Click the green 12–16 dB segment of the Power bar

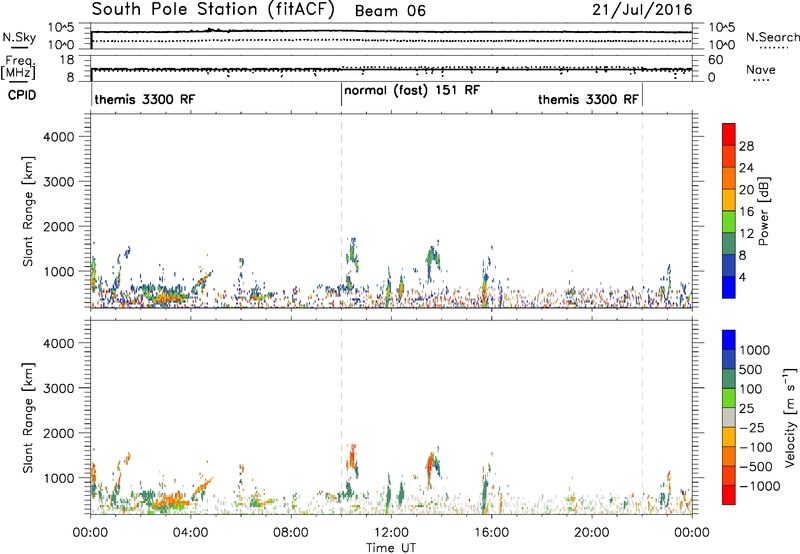(x=729, y=222)
